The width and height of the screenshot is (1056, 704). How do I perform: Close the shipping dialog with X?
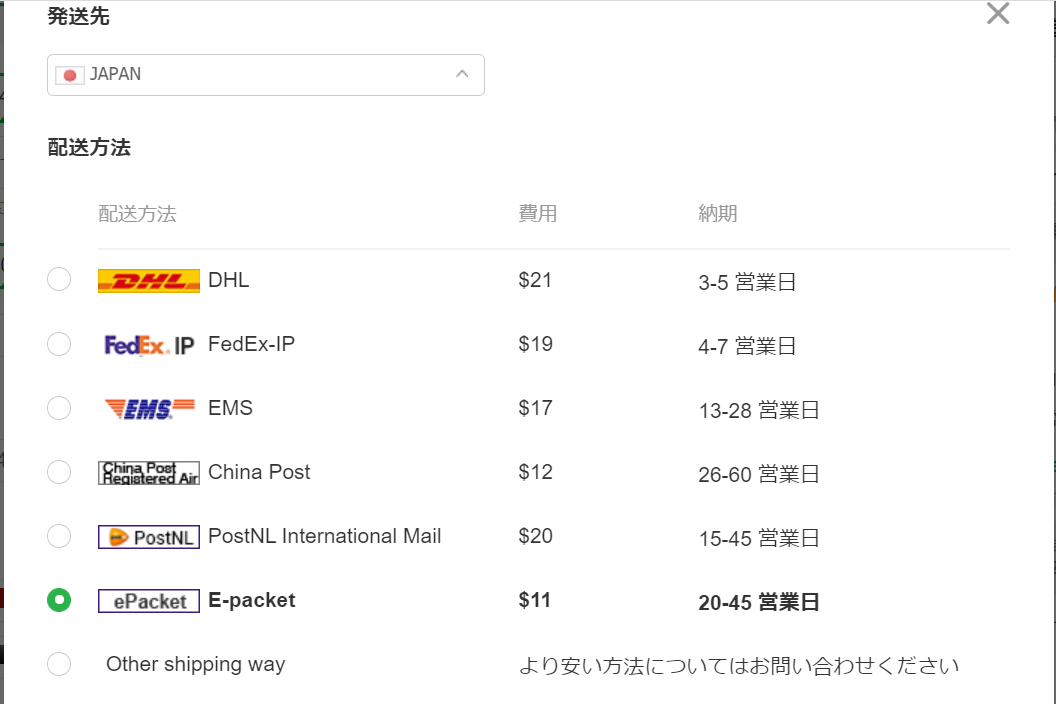tap(998, 13)
